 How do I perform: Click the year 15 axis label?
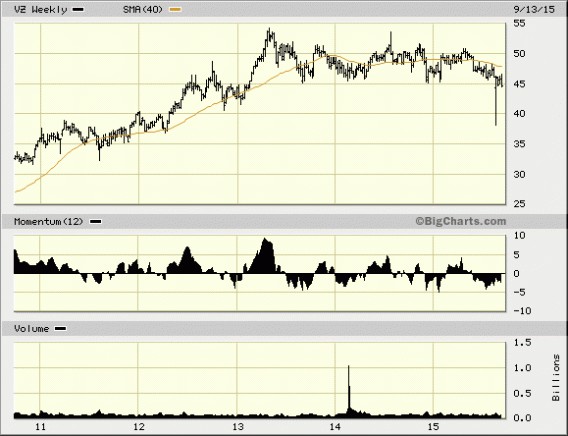point(433,426)
